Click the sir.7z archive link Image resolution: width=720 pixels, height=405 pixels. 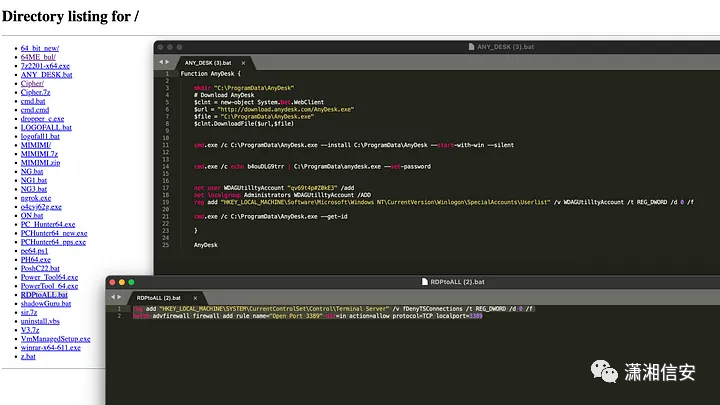pyautogui.click(x=28, y=312)
